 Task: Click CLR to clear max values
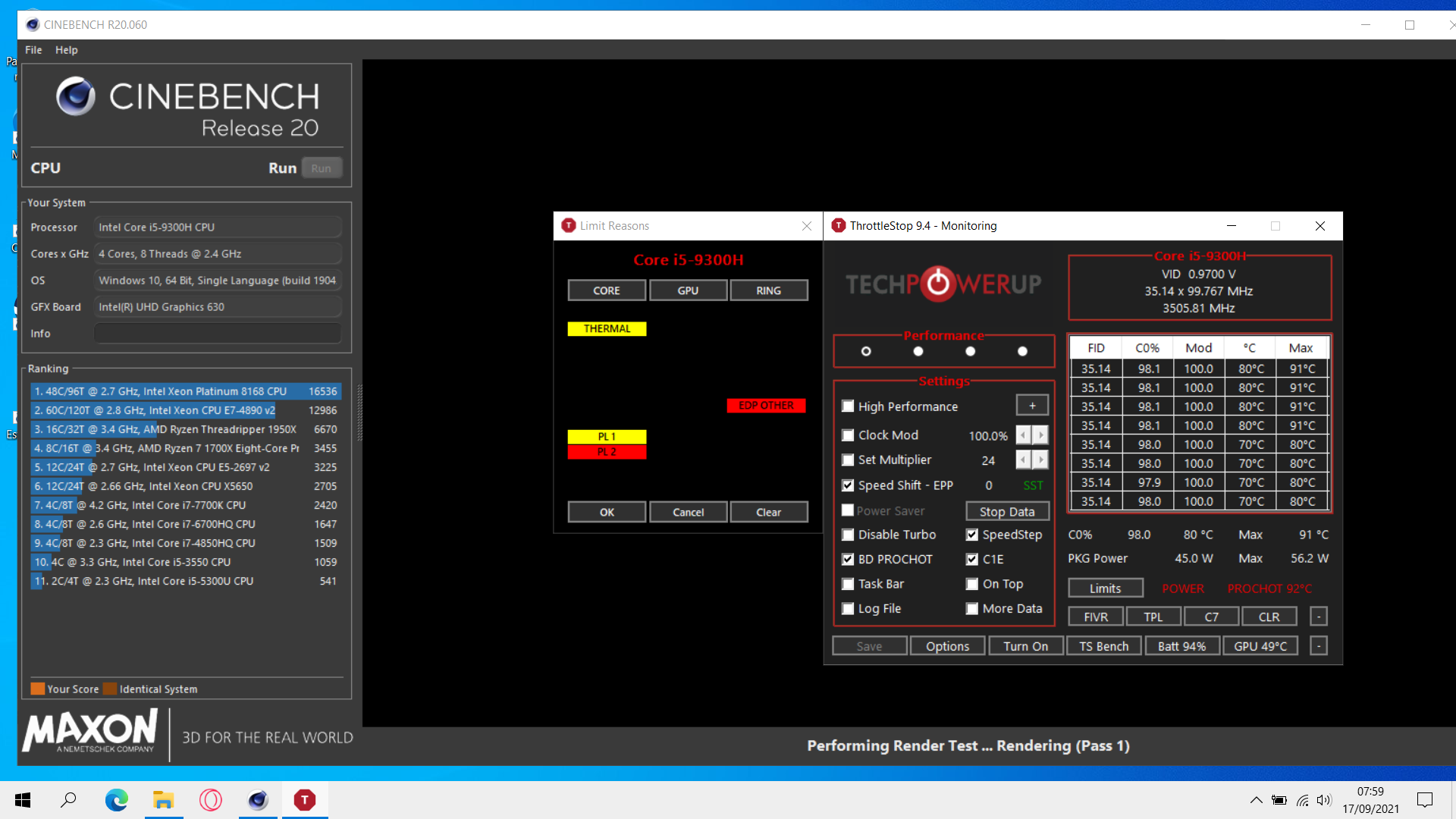point(1269,617)
